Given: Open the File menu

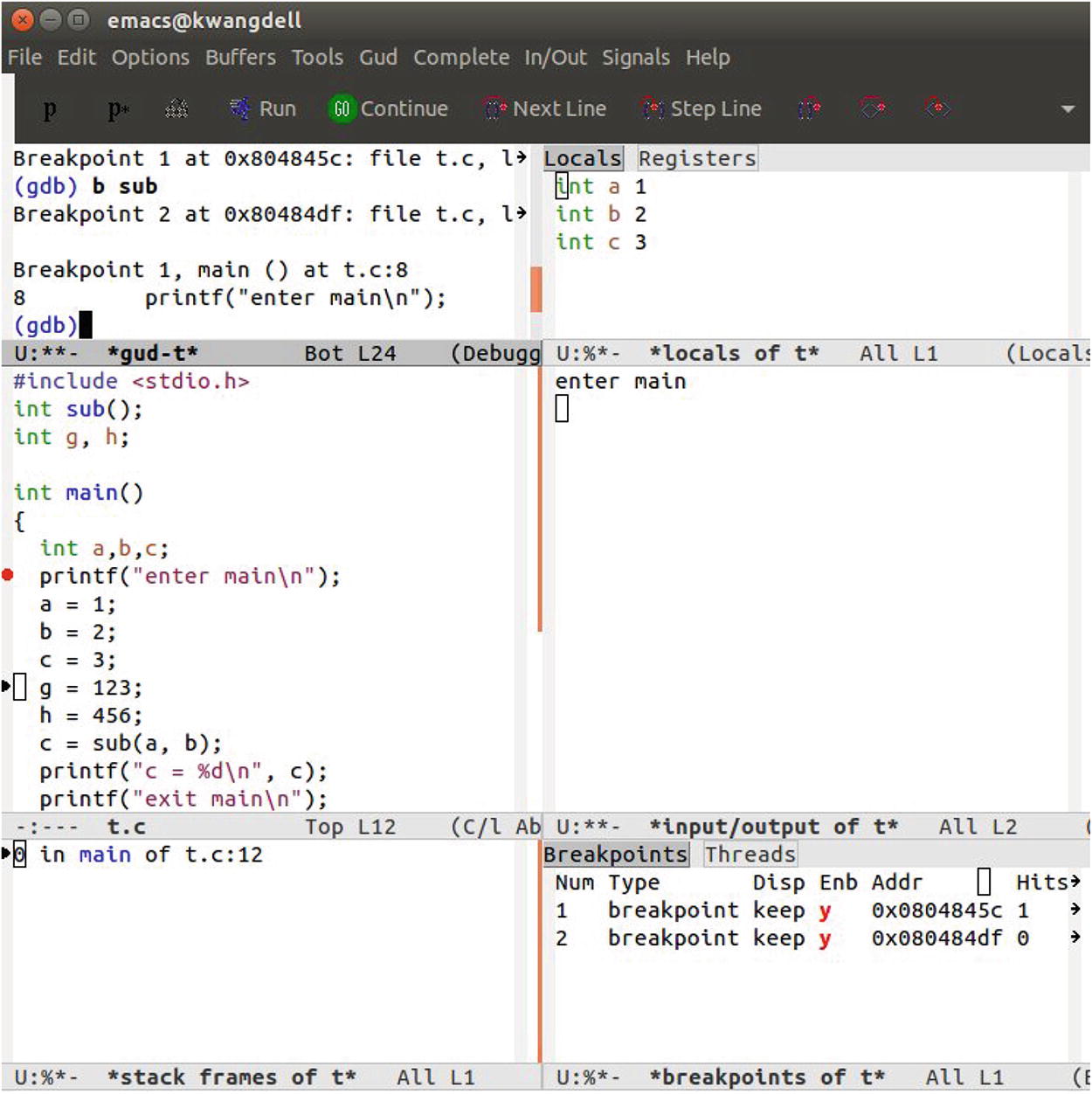Looking at the screenshot, I should [x=24, y=58].
